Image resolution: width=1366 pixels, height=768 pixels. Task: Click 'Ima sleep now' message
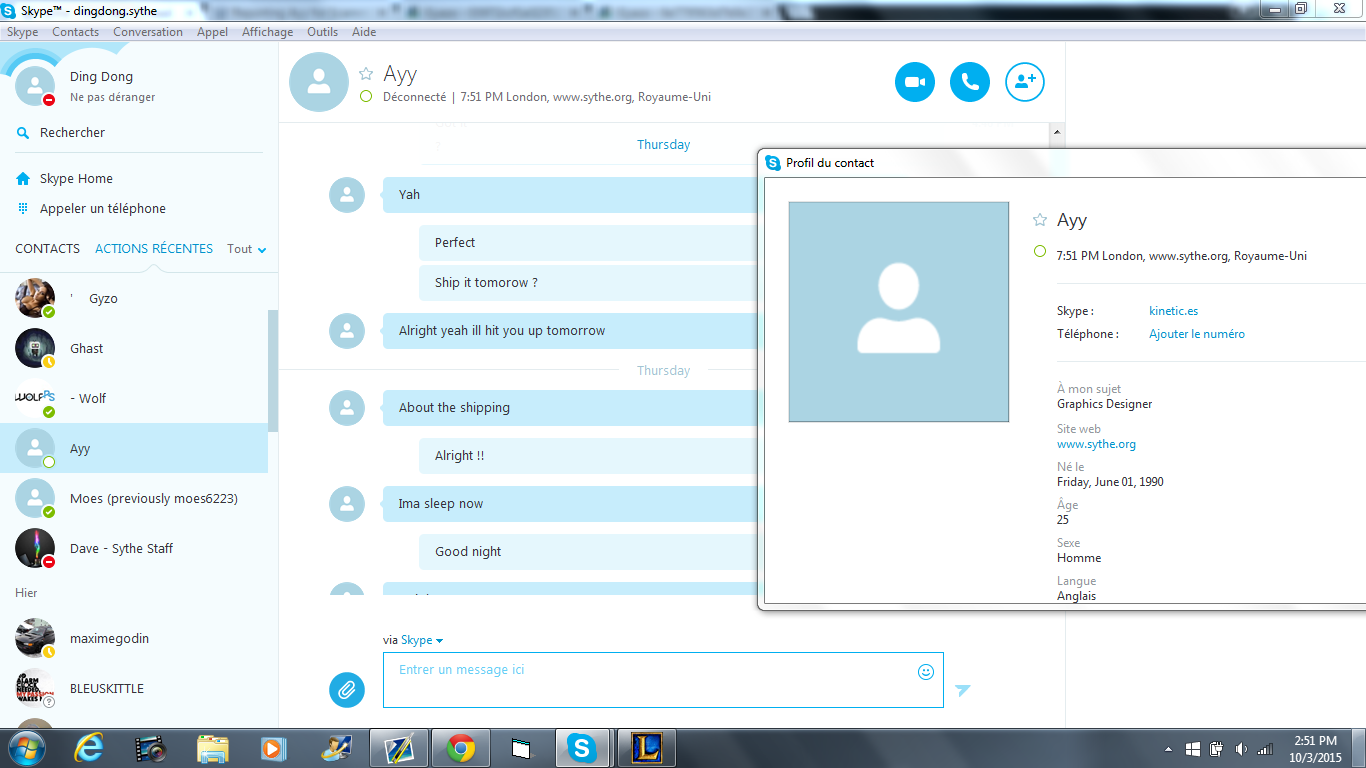pyautogui.click(x=569, y=504)
